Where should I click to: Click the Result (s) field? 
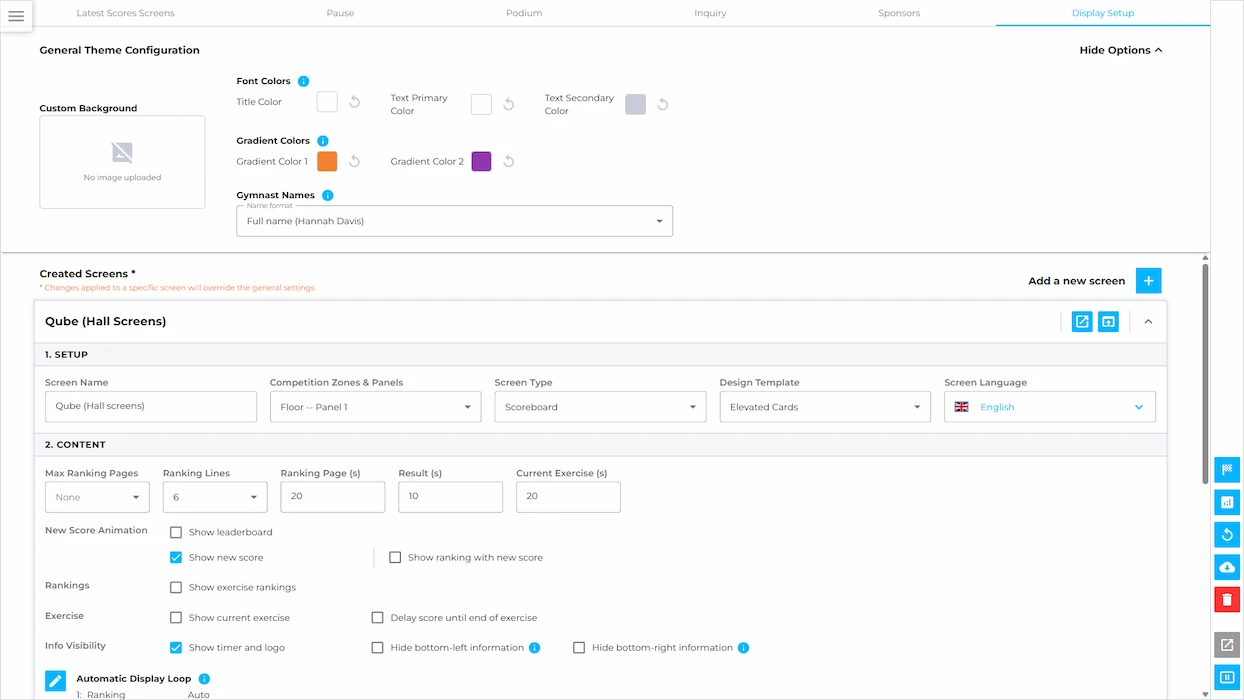(x=450, y=497)
